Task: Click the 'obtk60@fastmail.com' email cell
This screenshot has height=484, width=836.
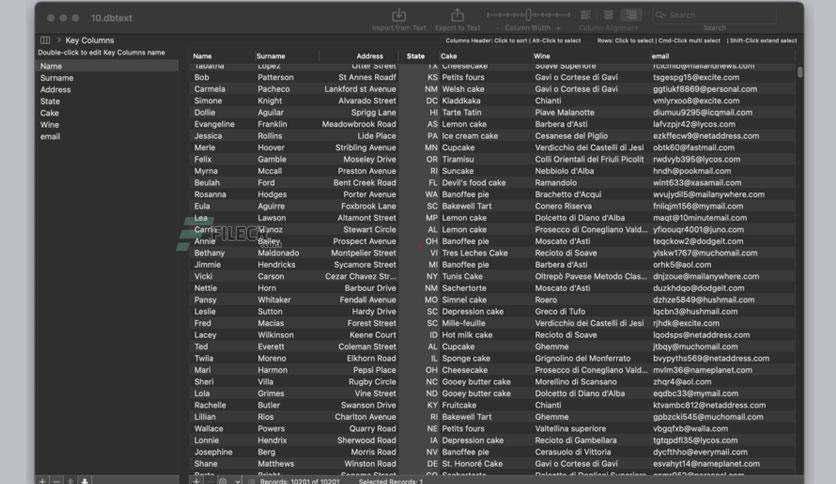Action: click(694, 148)
